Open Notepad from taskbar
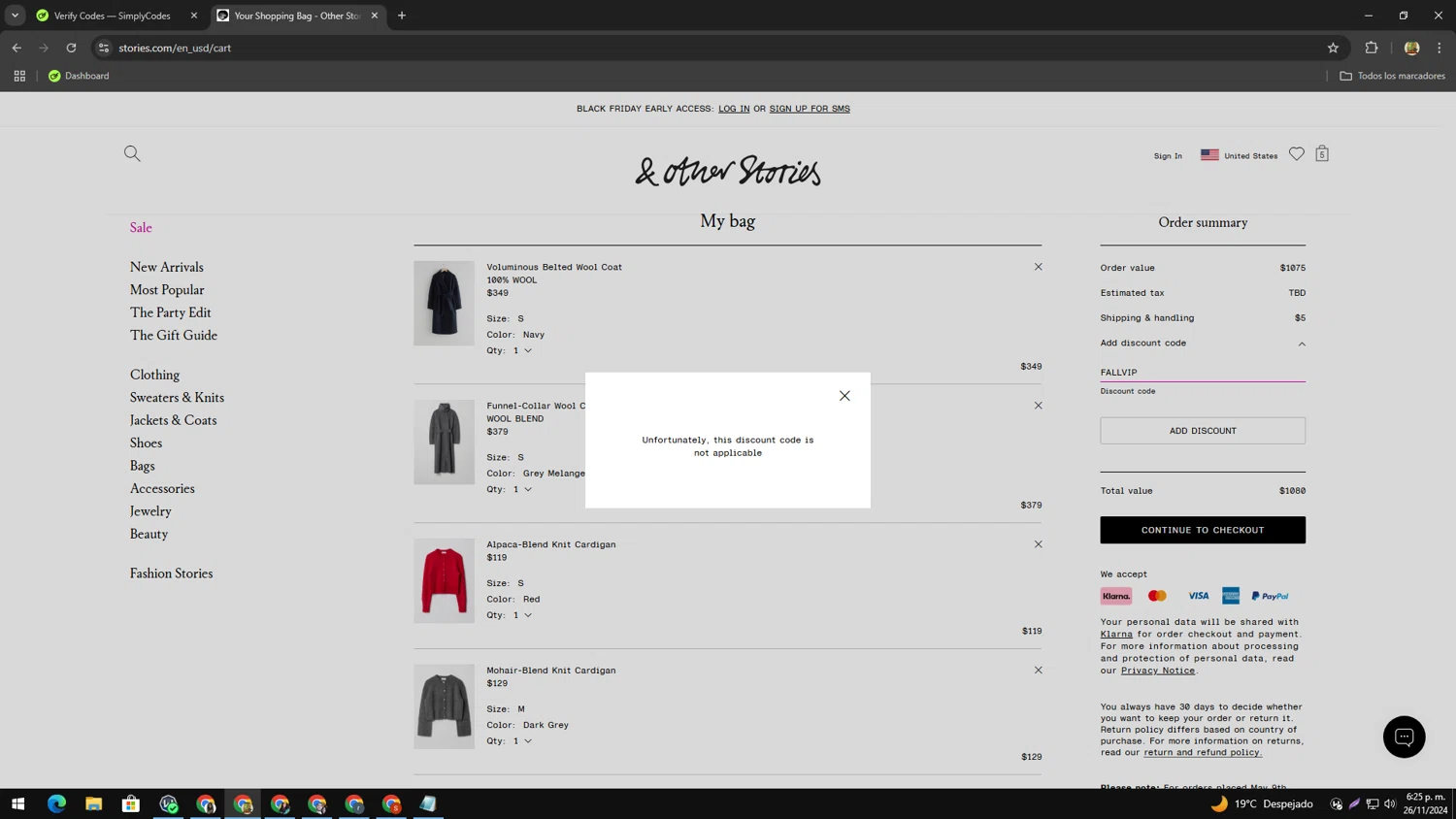1456x819 pixels. (428, 803)
